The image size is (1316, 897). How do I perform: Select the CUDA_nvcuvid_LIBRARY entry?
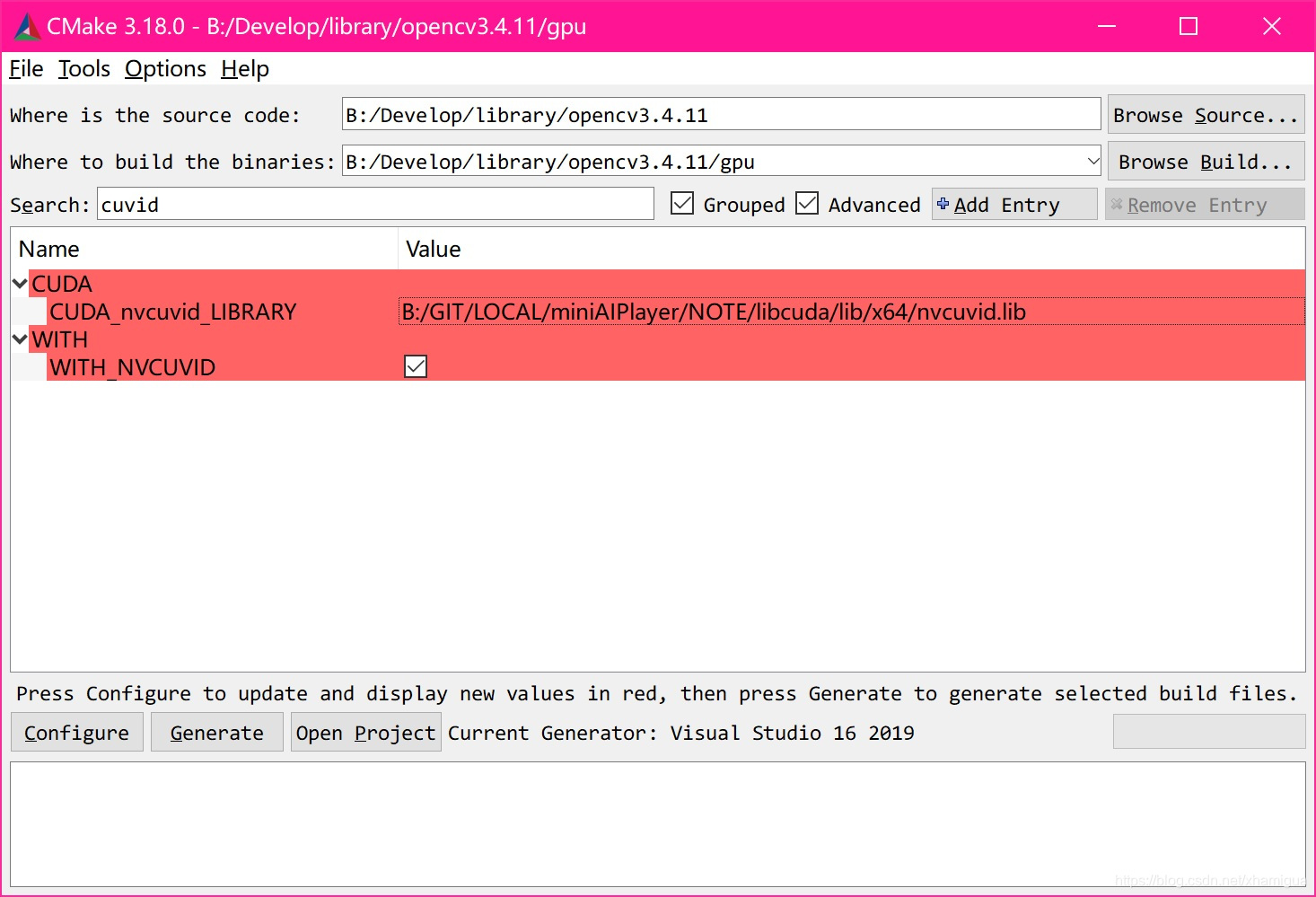173,312
